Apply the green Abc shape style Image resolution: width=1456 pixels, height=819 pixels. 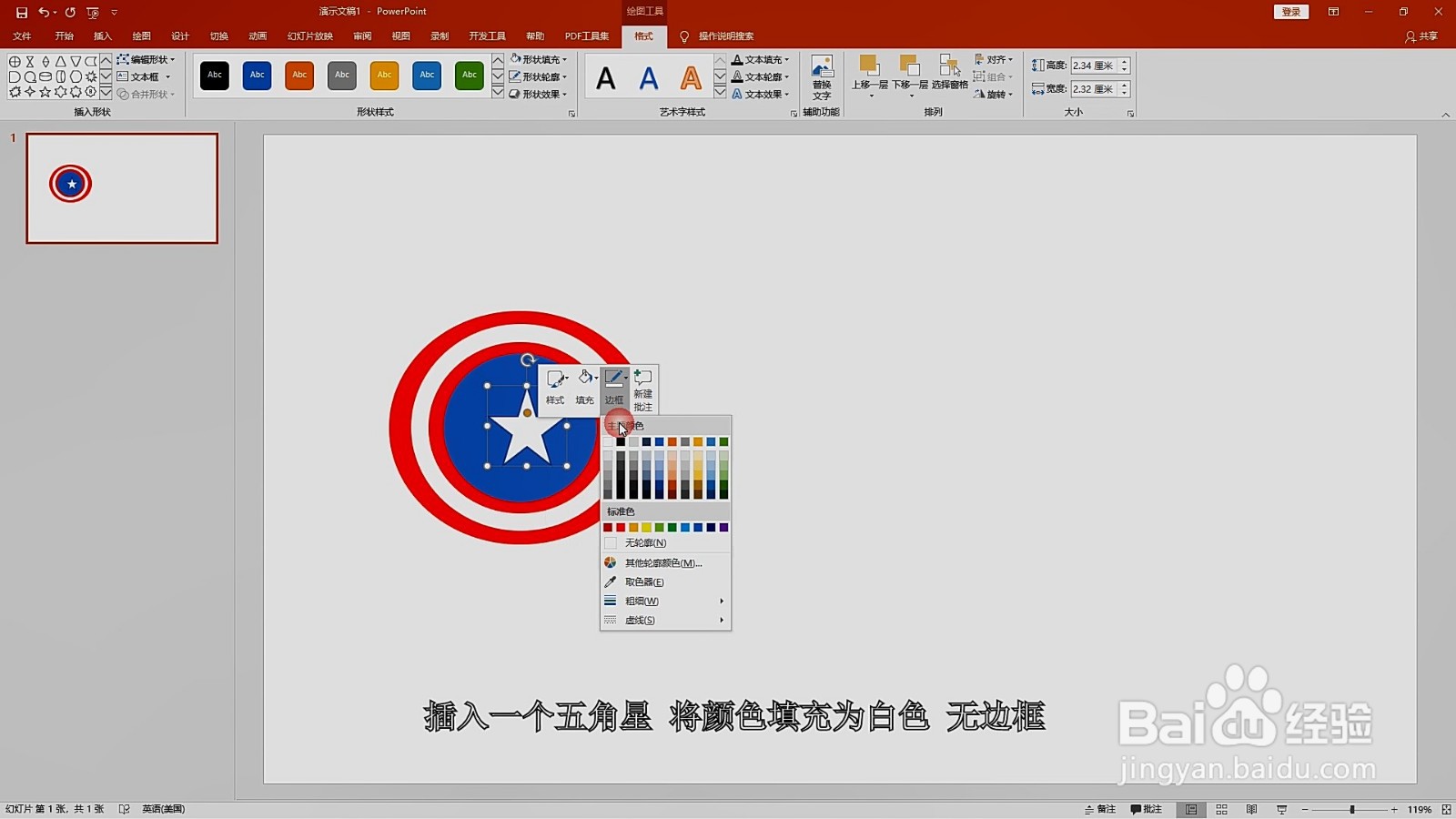pos(470,75)
